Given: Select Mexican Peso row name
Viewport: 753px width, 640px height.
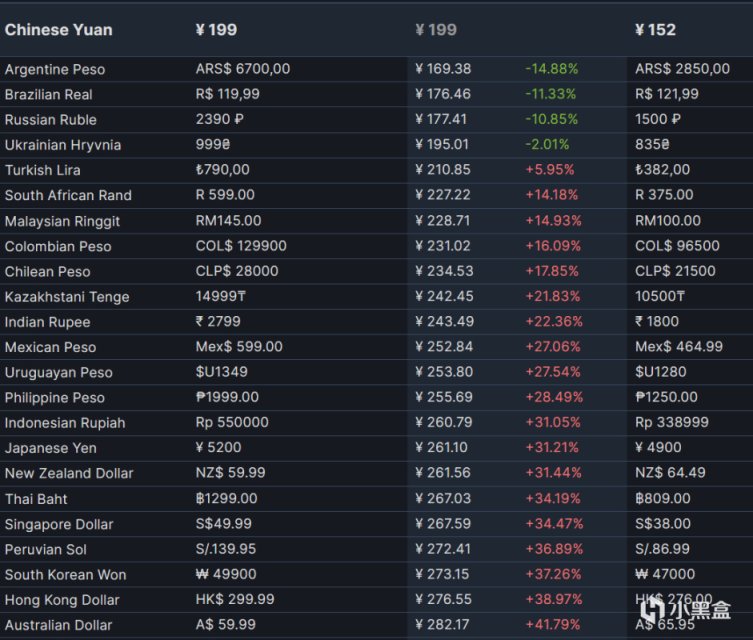Looking at the screenshot, I should (x=50, y=347).
